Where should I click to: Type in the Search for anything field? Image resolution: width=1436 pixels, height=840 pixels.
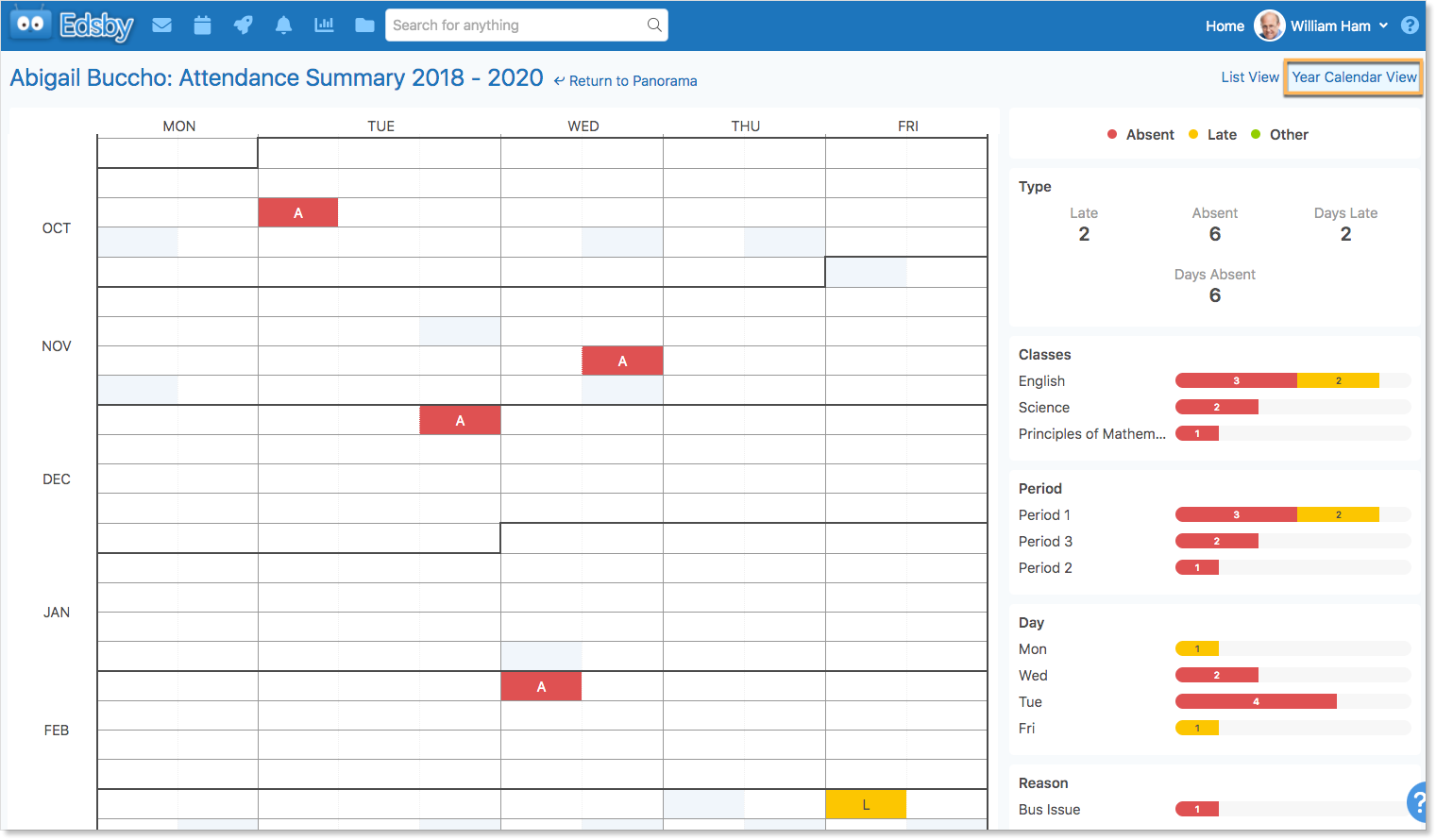tap(515, 25)
